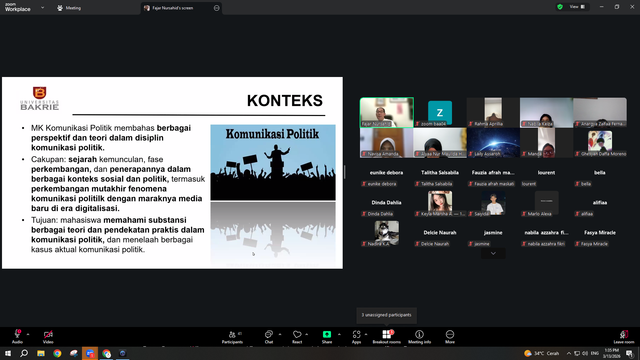
Task: Click the Delcie Naurah participant name
Action: (x=440, y=233)
